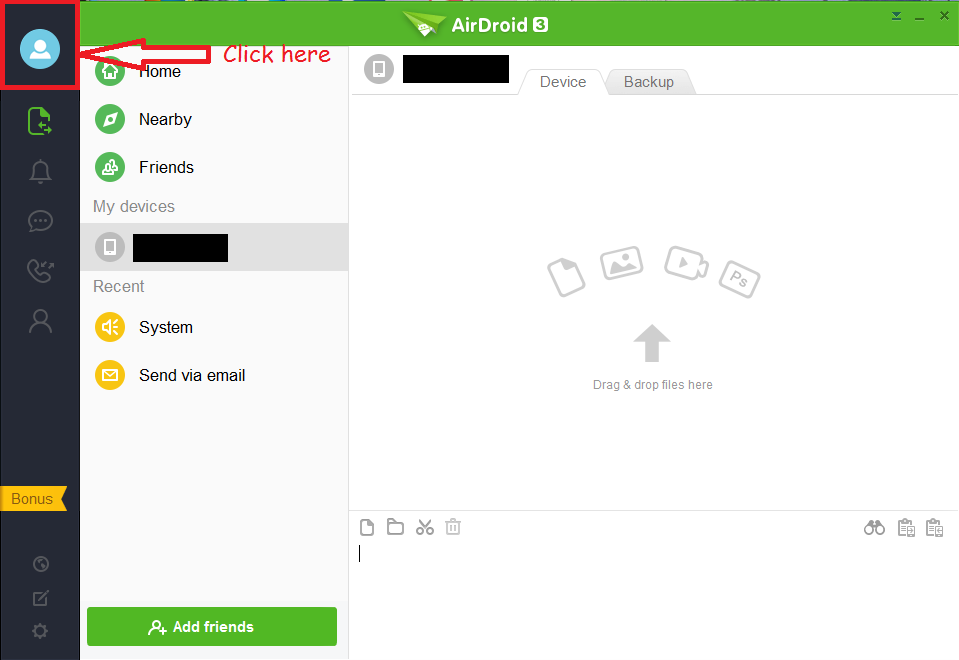Select the Device tab
Screen dimensions: 959x660
[562, 82]
